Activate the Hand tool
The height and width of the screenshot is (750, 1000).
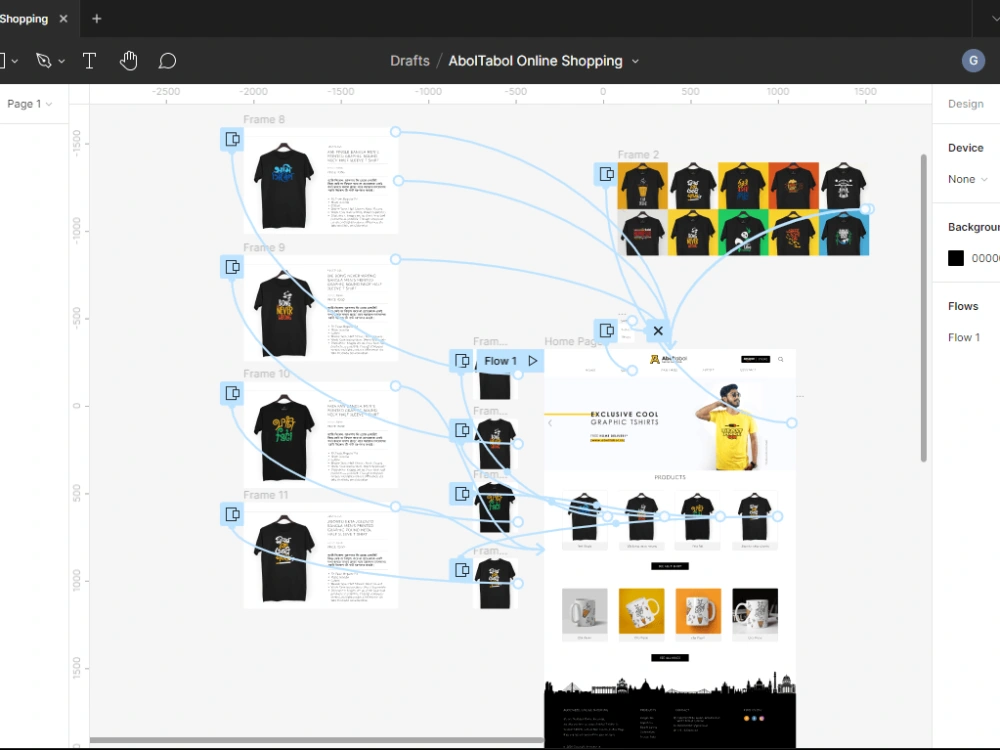[x=128, y=61]
